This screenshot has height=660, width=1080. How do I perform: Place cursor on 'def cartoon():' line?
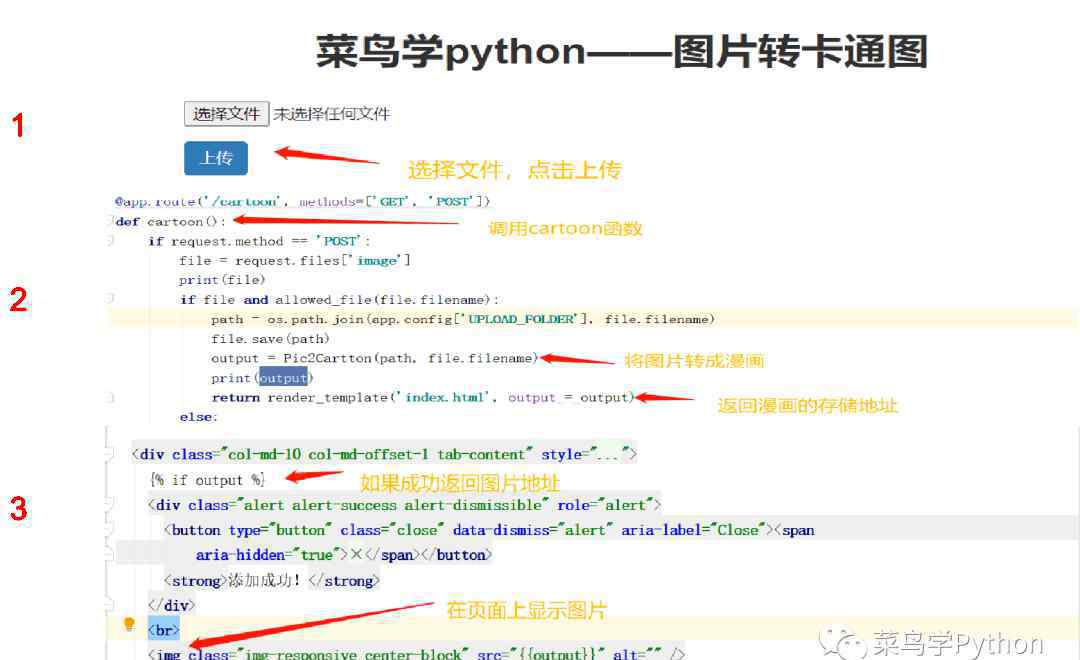(x=170, y=221)
